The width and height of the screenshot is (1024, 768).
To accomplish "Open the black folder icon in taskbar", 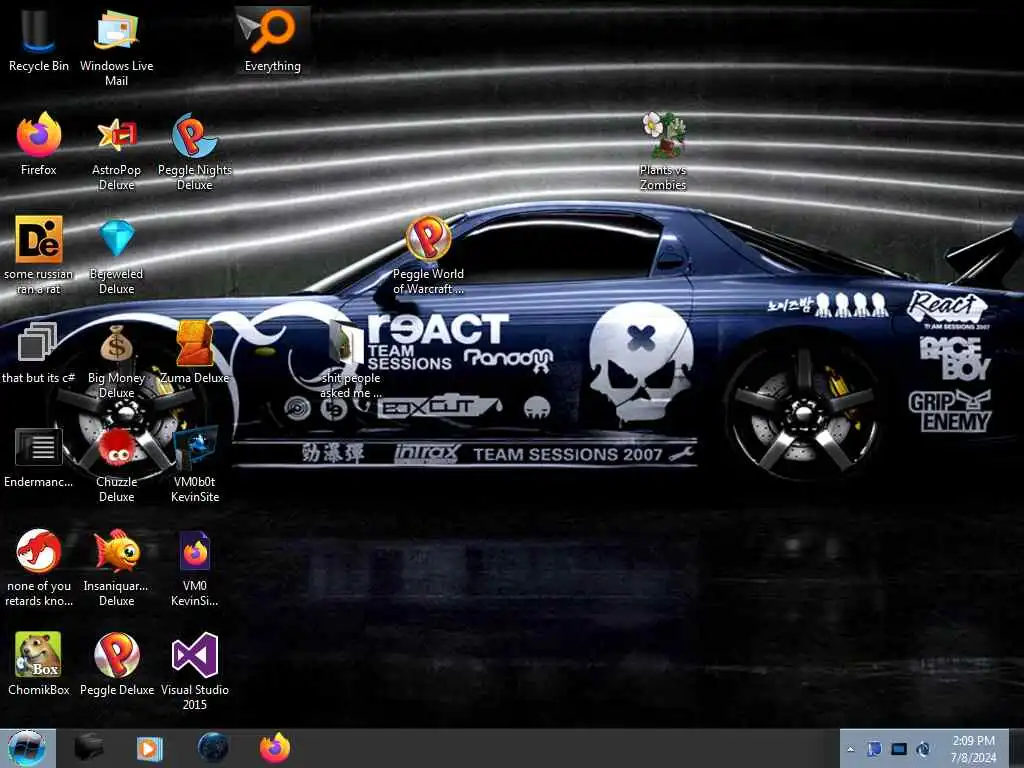I will click(x=89, y=748).
